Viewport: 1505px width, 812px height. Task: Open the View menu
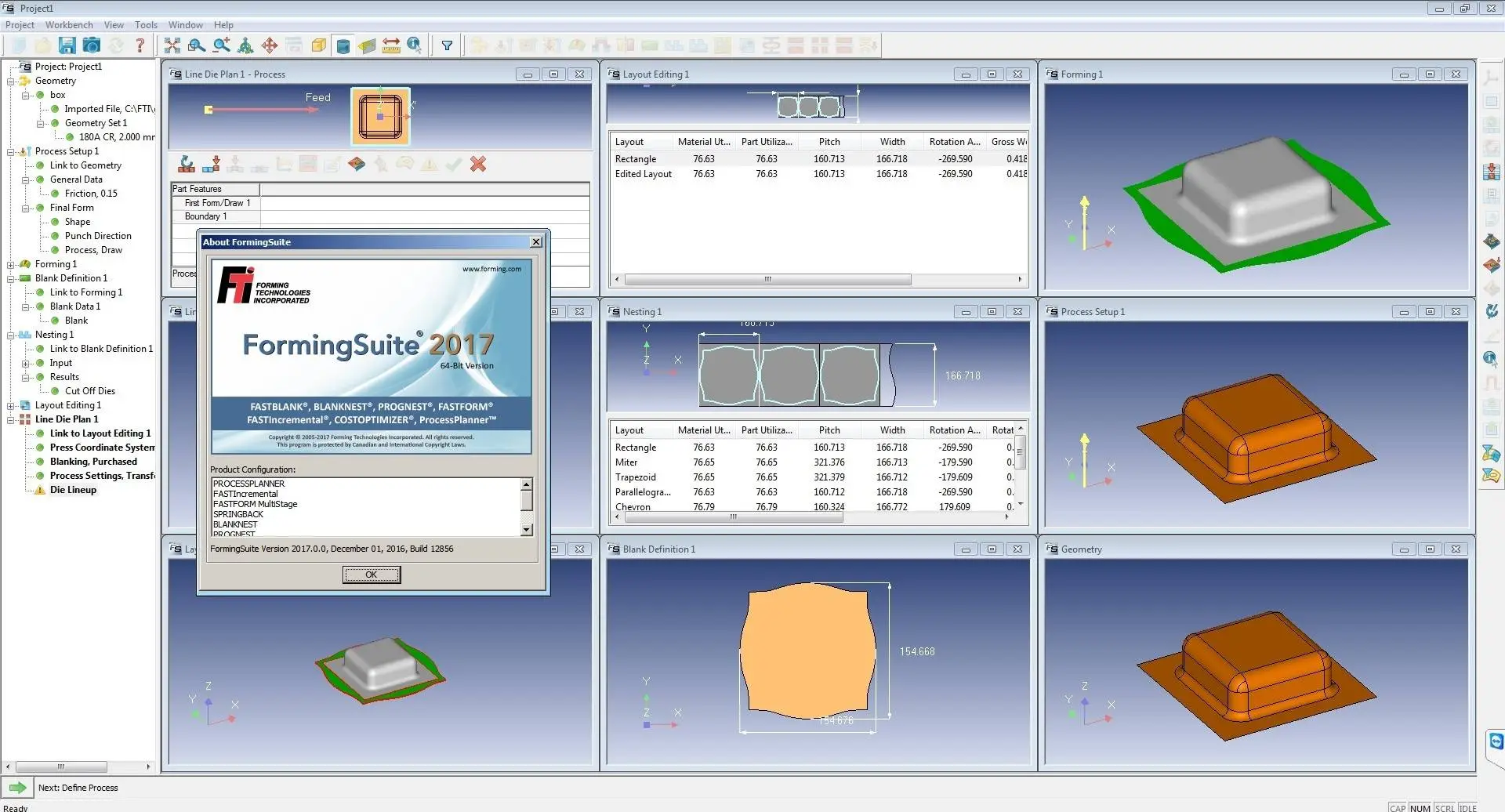coord(114,25)
